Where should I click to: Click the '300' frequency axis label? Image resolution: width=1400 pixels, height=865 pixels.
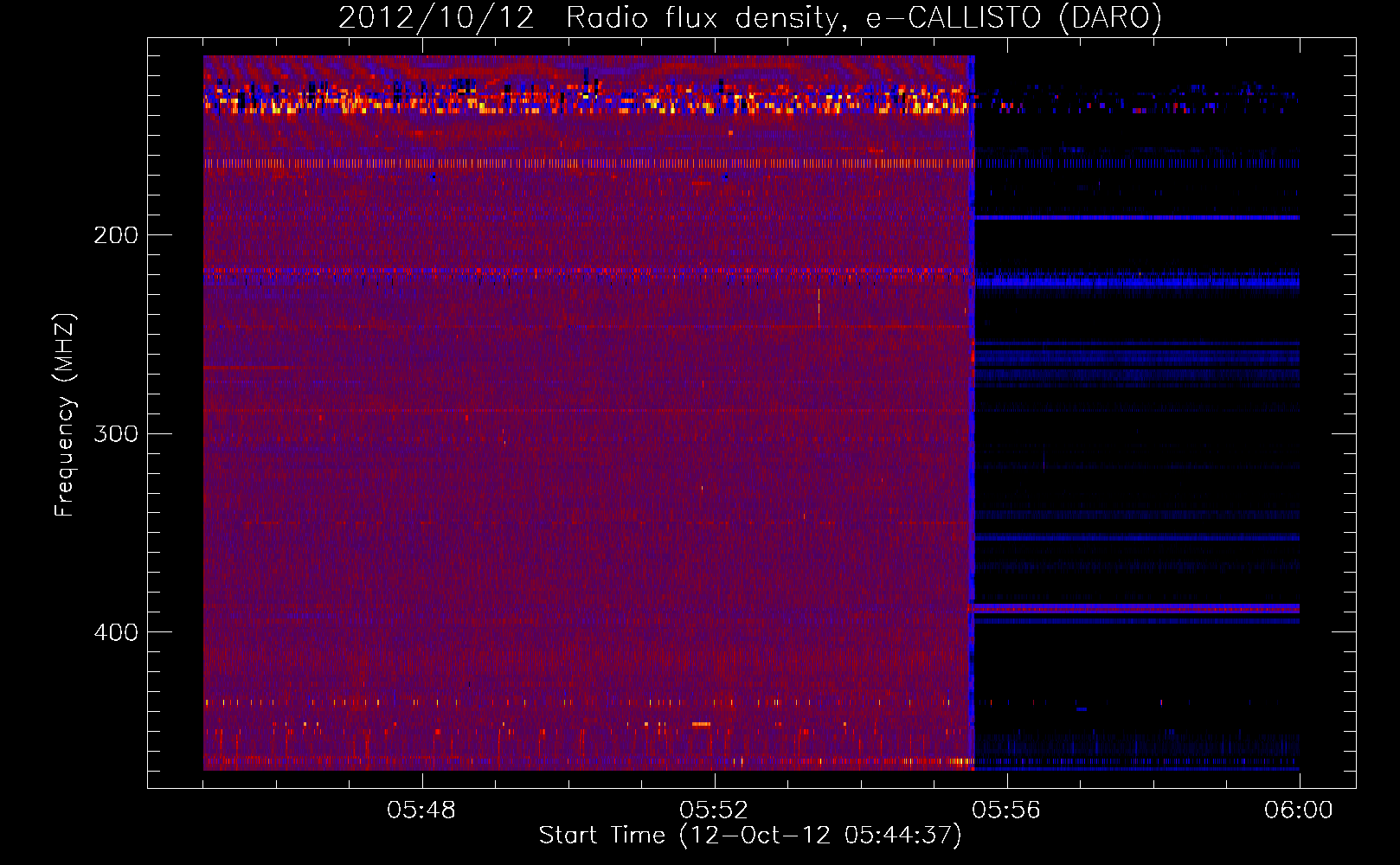point(116,433)
